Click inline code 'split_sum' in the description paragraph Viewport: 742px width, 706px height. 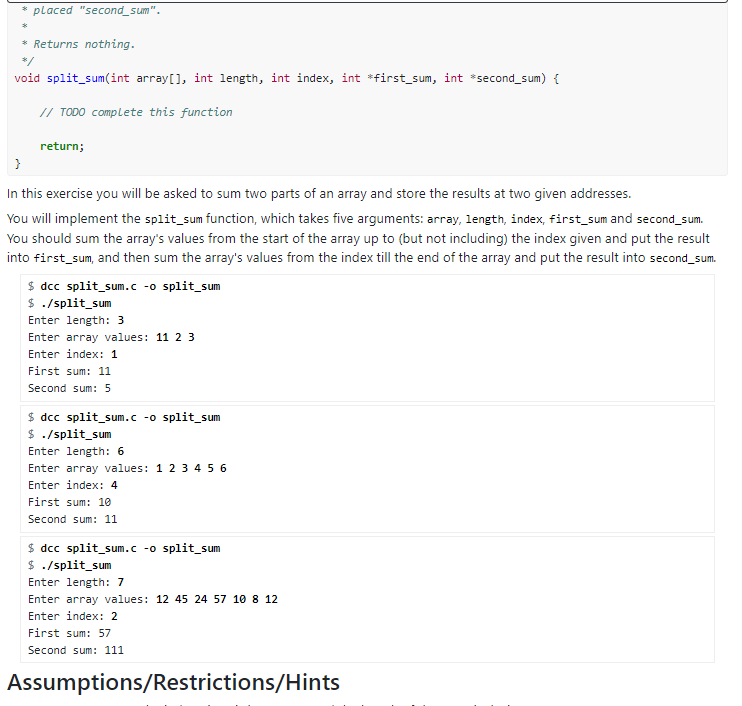click(x=173, y=219)
